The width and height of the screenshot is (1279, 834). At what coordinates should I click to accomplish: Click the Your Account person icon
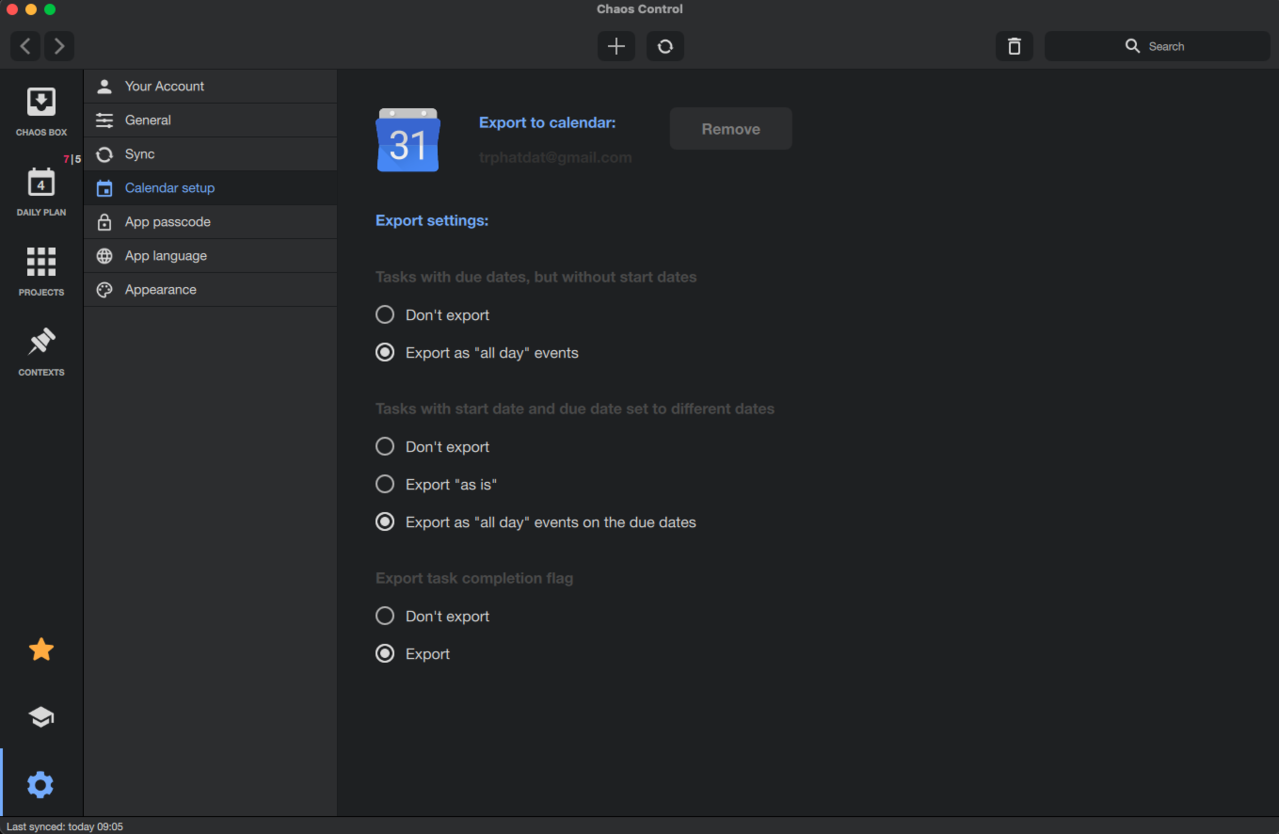pos(104,86)
